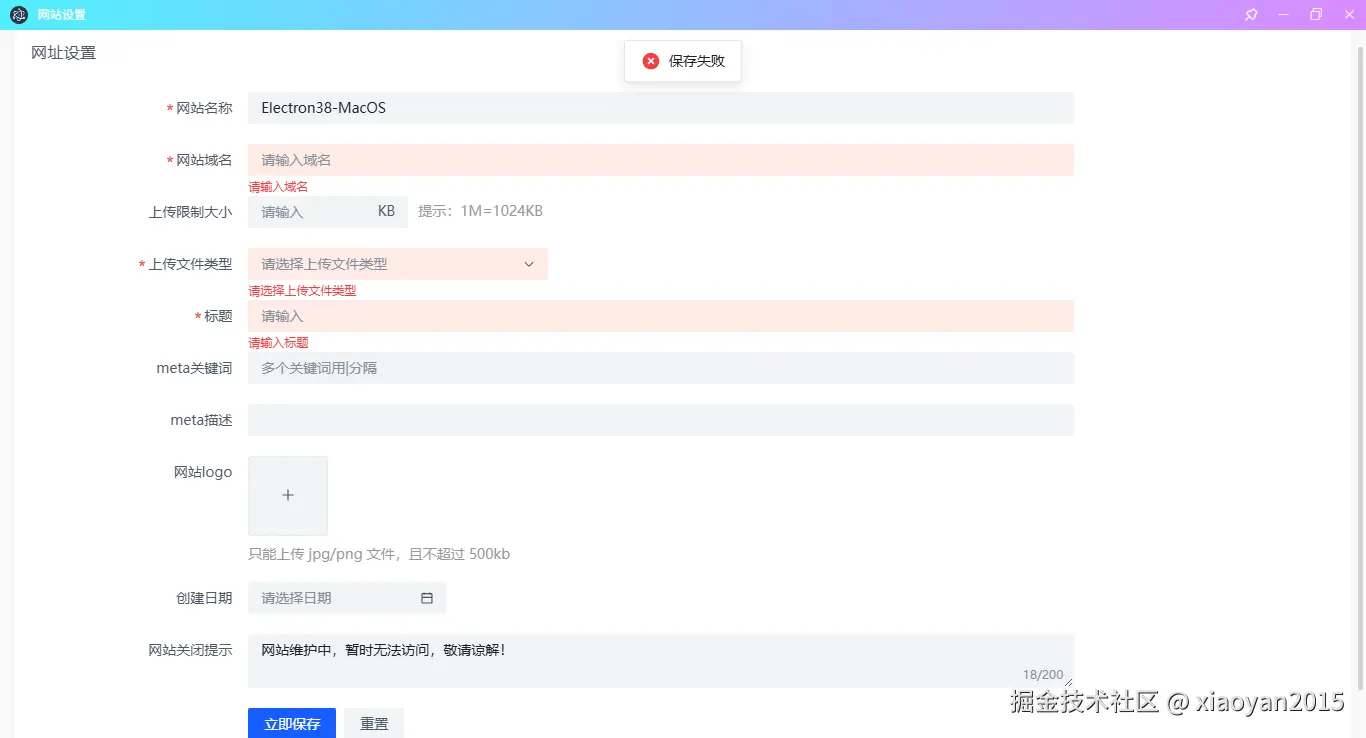Click the 立即保存 save button

pyautogui.click(x=291, y=722)
